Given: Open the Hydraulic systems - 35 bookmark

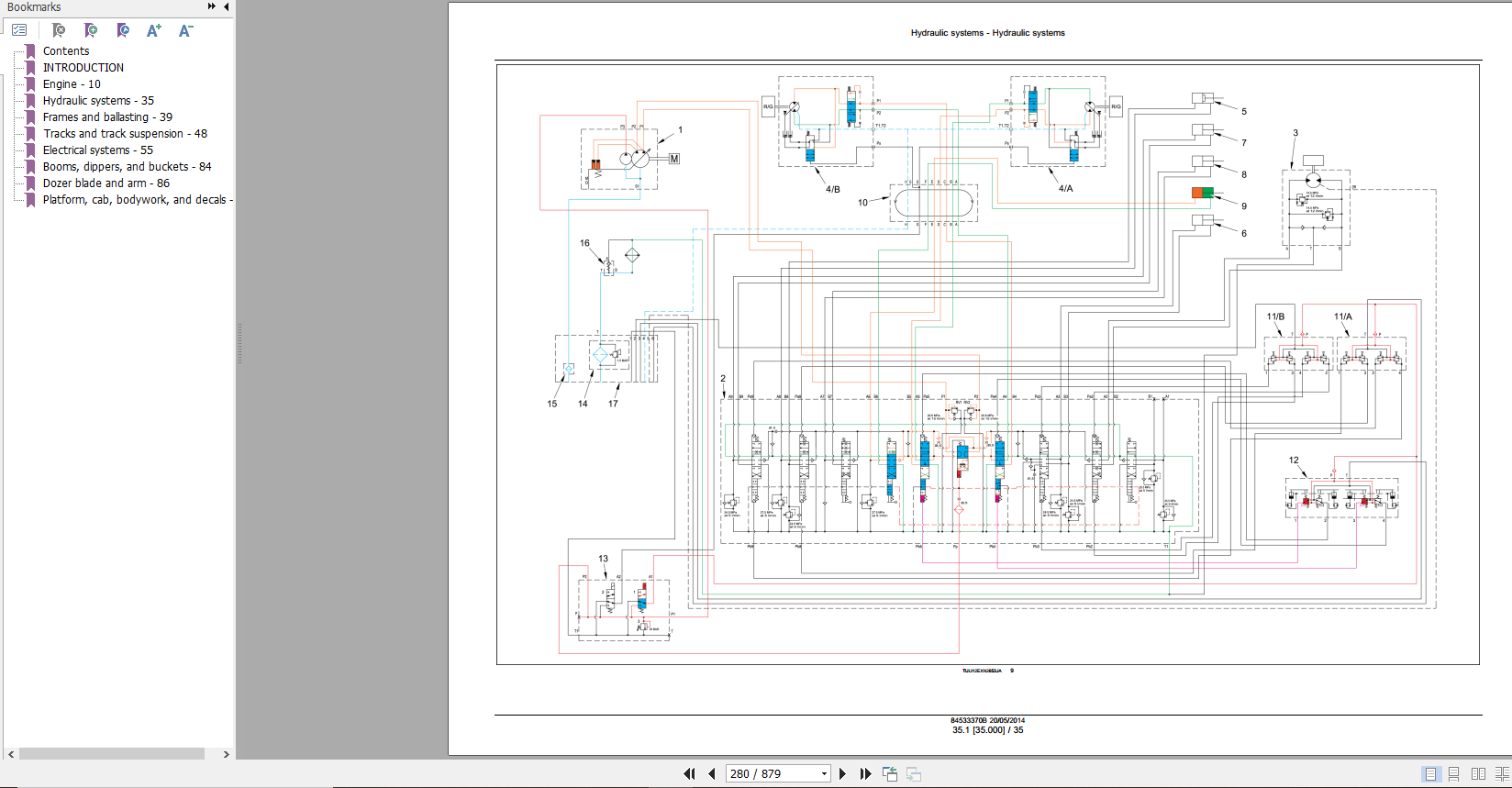Looking at the screenshot, I should [98, 100].
